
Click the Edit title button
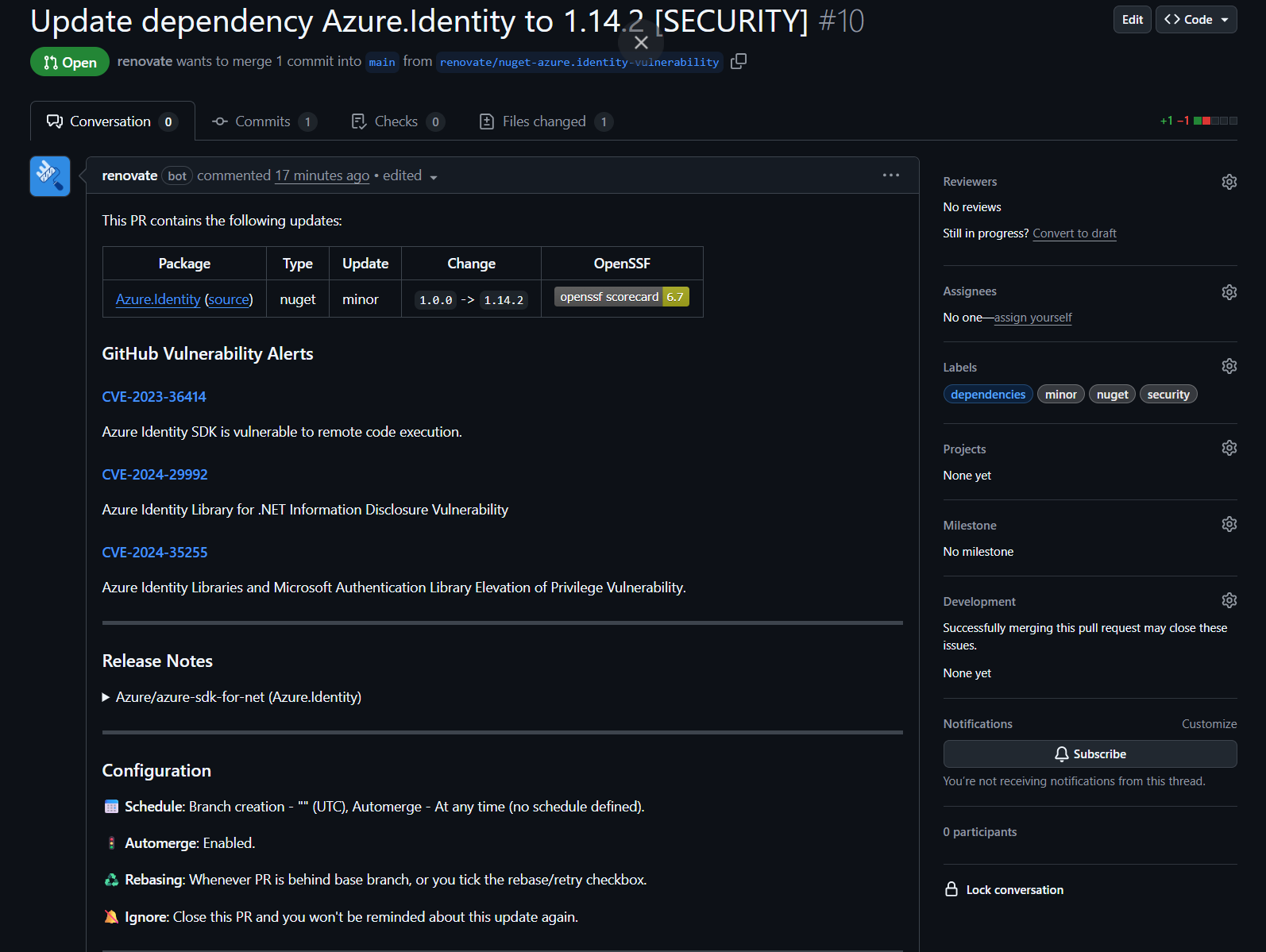(1132, 20)
